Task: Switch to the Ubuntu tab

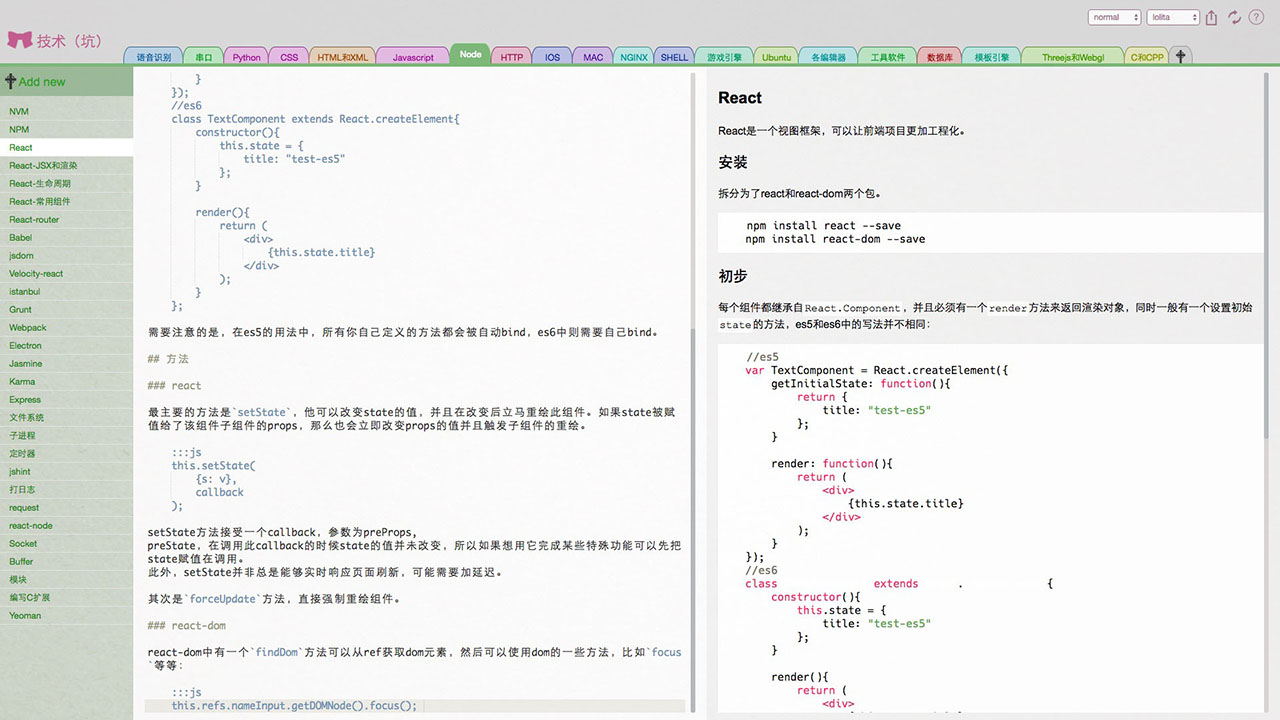Action: pyautogui.click(x=776, y=57)
